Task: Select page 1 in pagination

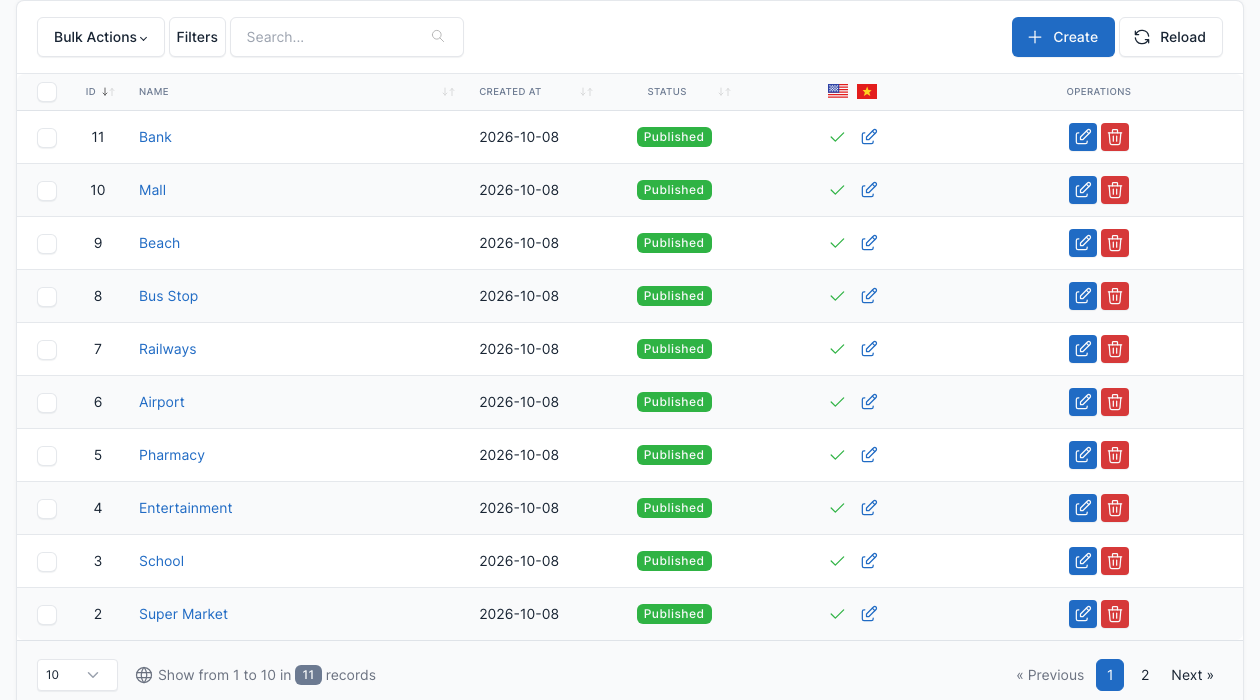Action: tap(1110, 675)
